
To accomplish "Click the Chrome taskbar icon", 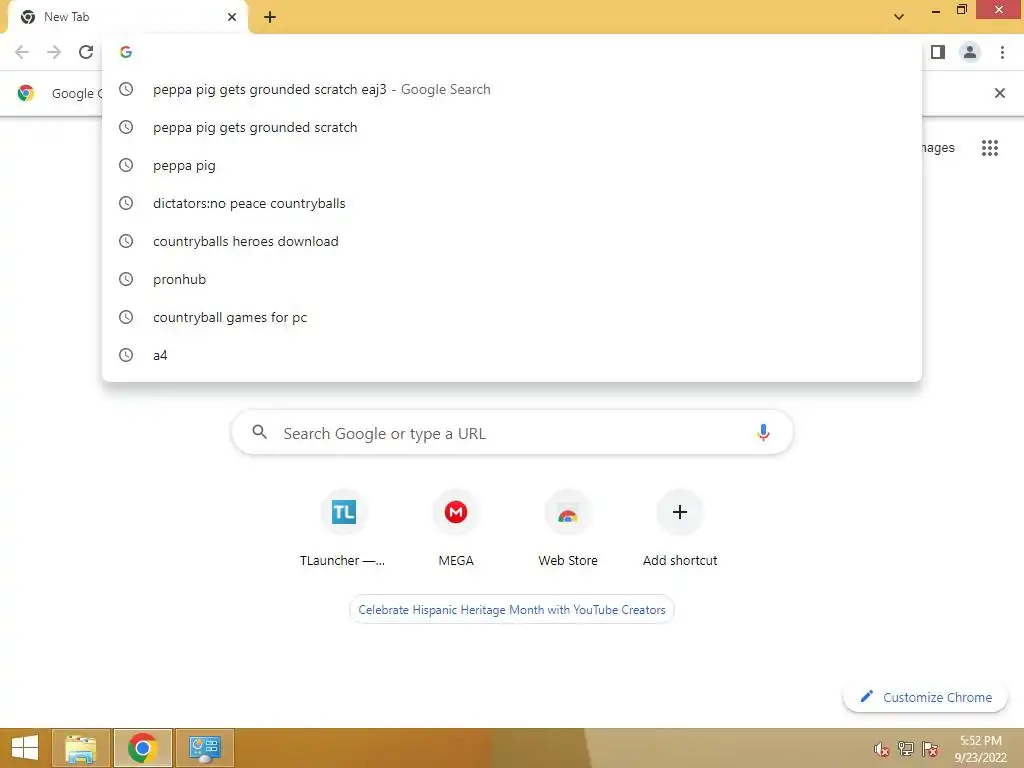I will pyautogui.click(x=142, y=748).
